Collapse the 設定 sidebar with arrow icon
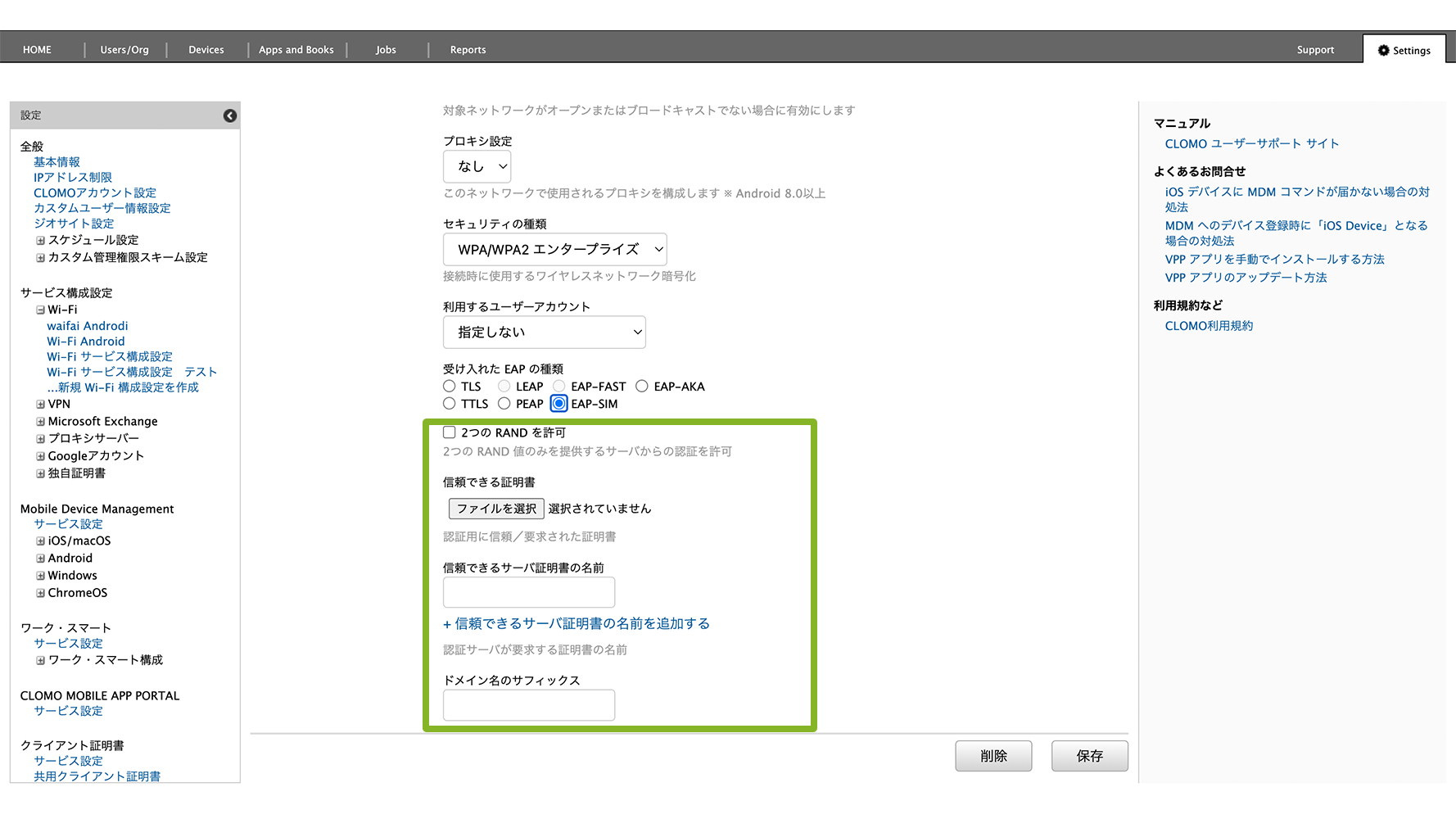Screen dimensions: 1456x819 tap(230, 115)
